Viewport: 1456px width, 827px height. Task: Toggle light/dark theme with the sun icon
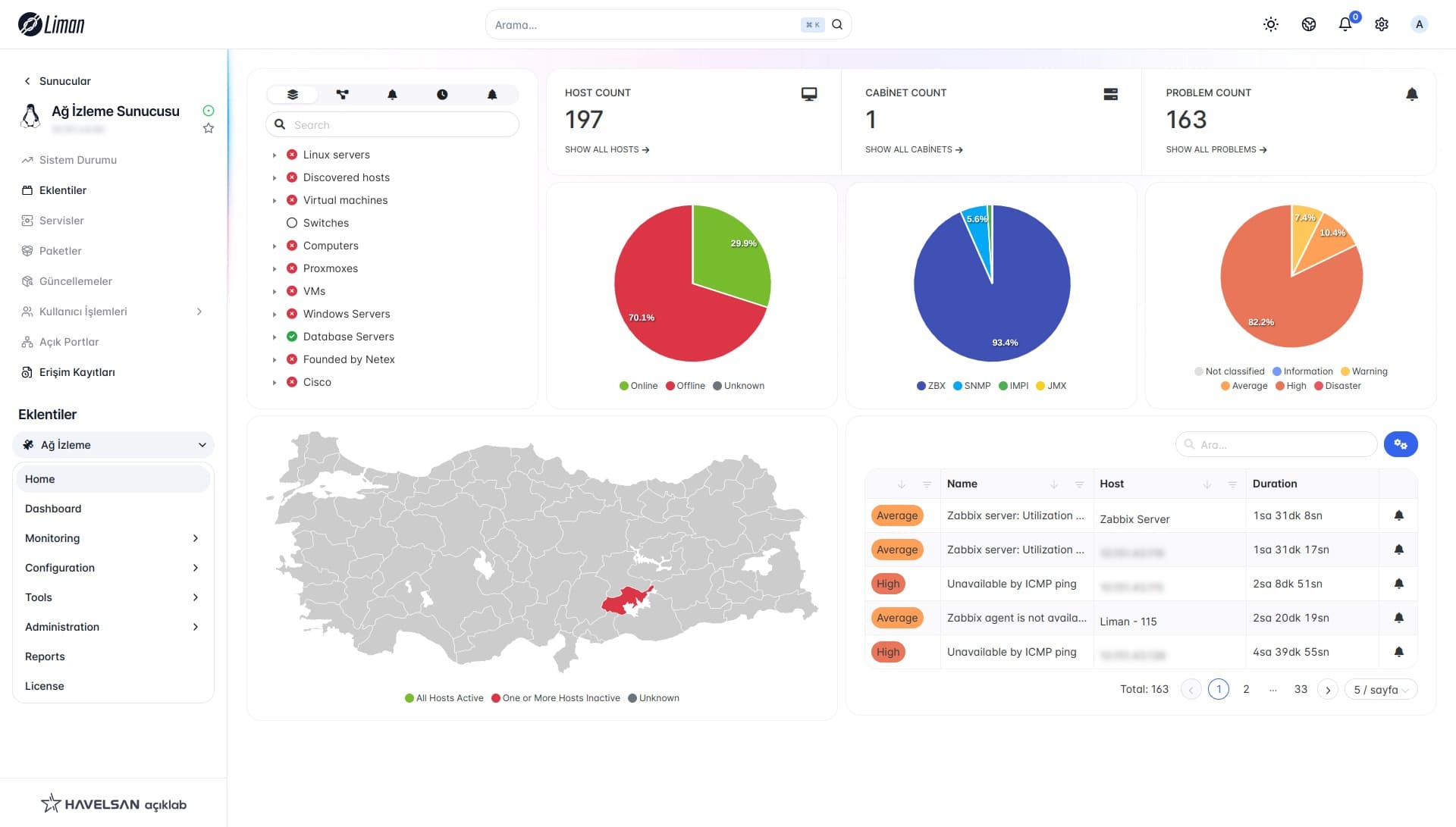pyautogui.click(x=1270, y=23)
